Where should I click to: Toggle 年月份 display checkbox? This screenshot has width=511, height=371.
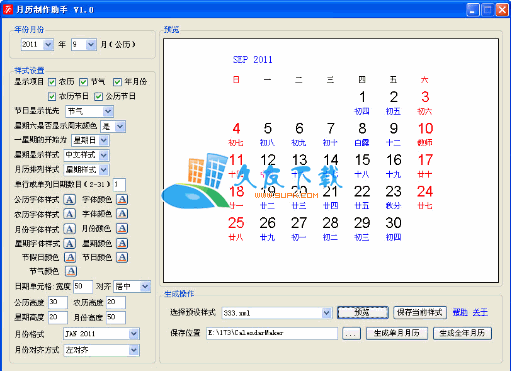(117, 82)
